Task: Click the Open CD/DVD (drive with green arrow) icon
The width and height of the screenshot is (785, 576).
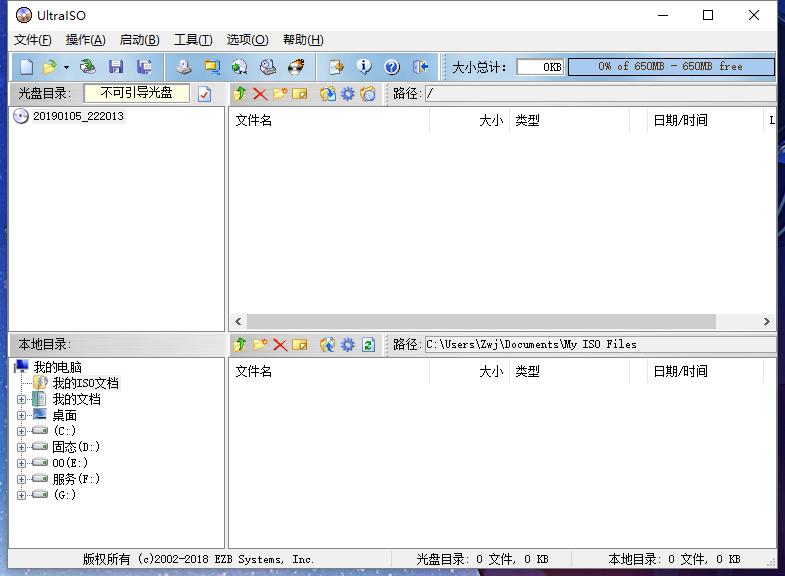Action: click(x=88, y=67)
